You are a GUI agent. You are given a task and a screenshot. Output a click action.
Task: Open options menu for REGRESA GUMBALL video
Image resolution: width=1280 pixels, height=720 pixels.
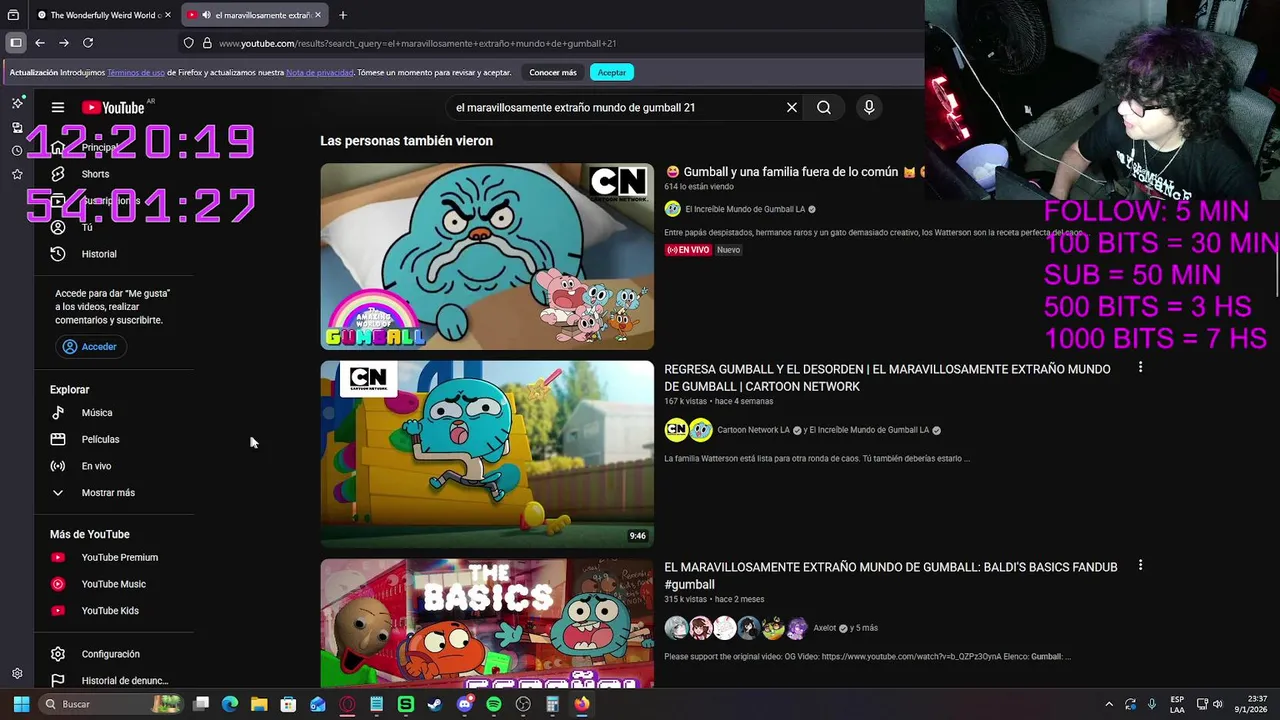click(1140, 368)
